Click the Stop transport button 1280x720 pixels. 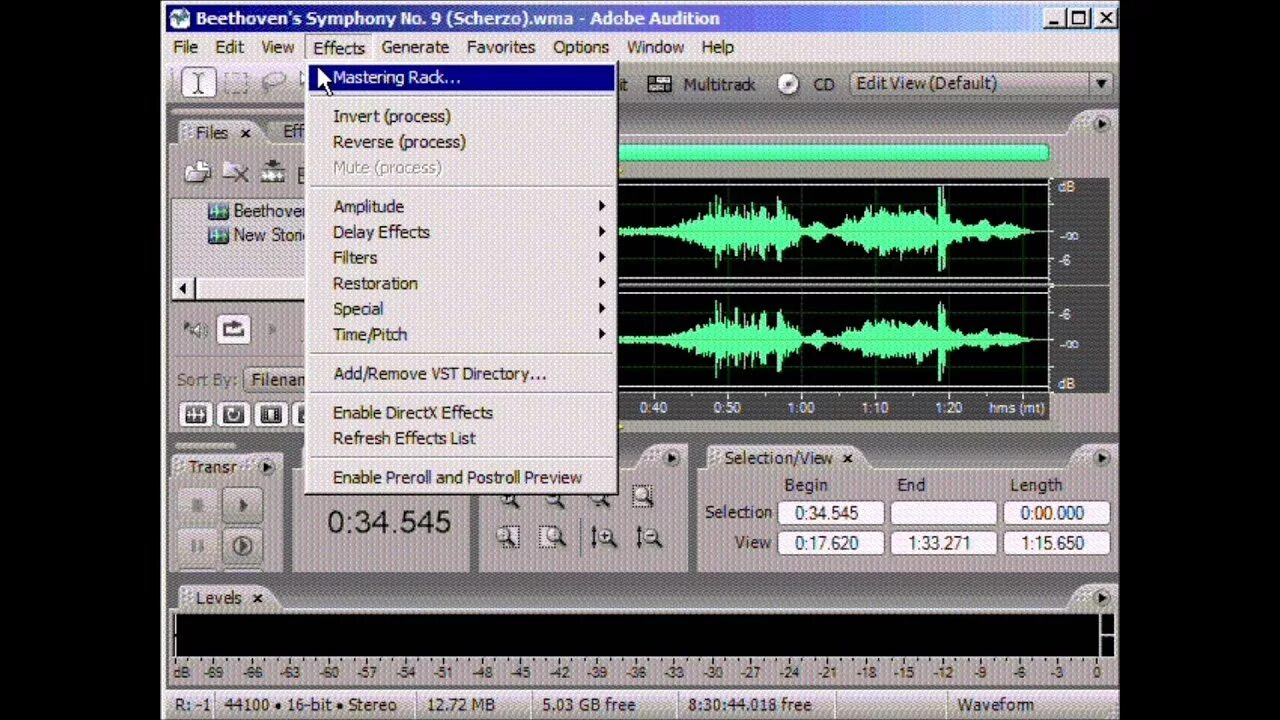pyautogui.click(x=197, y=506)
